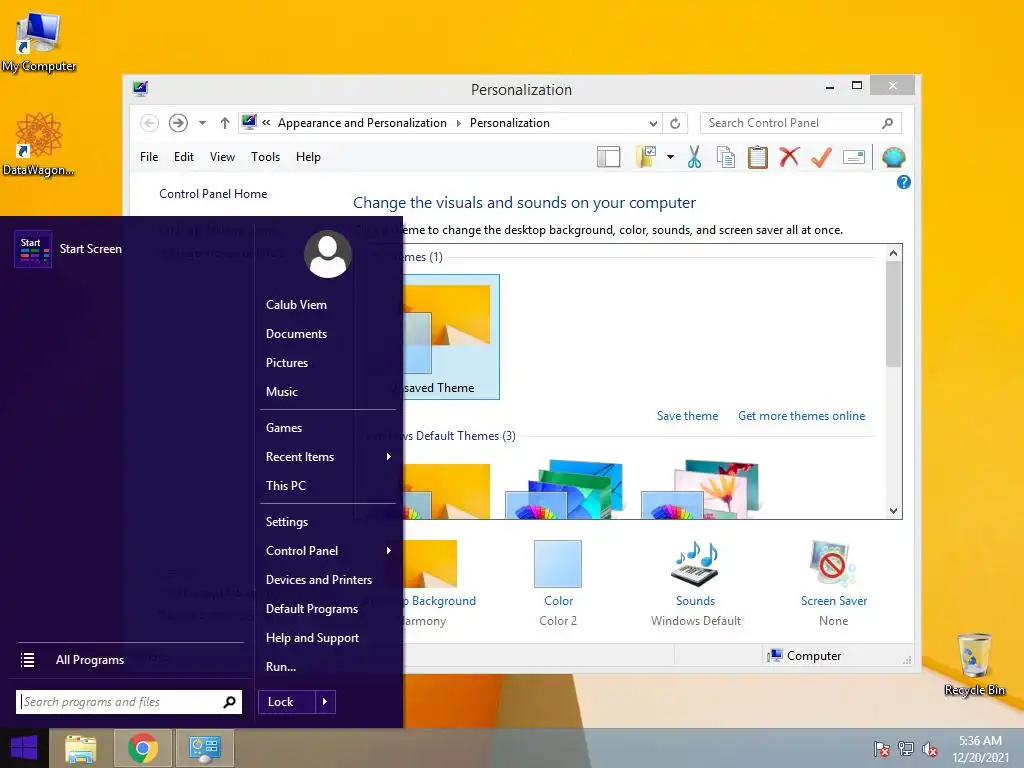Click the Cut scissors icon in toolbar

[694, 157]
